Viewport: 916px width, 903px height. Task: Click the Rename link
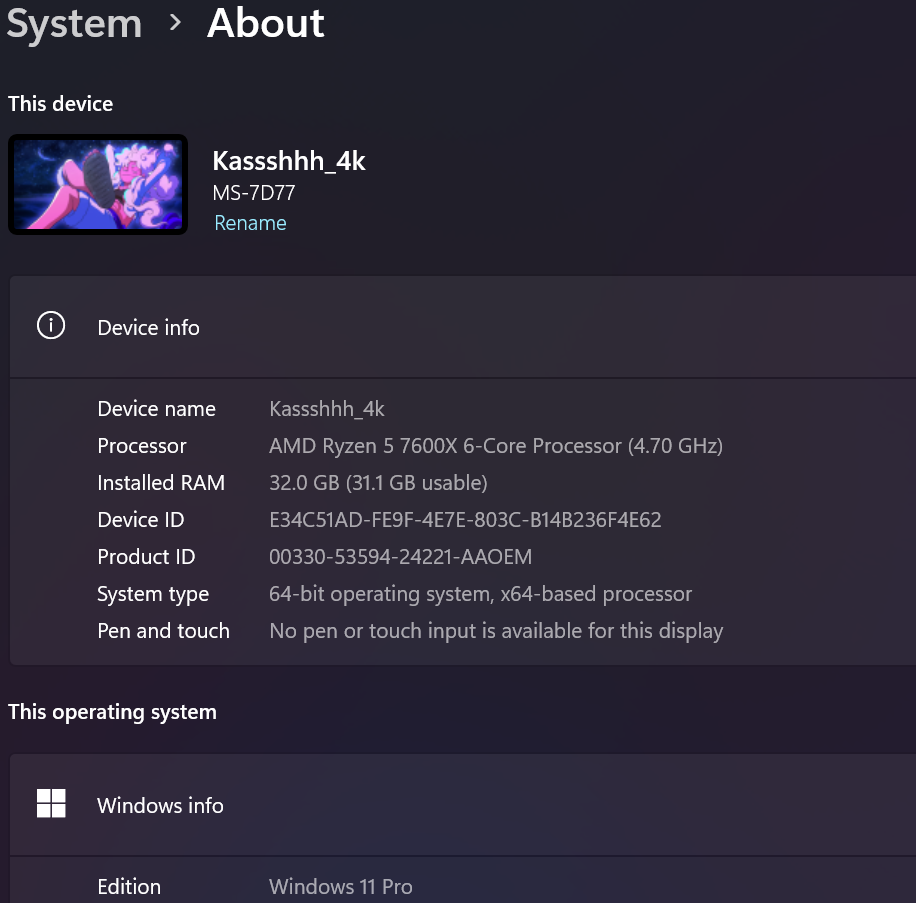[x=250, y=223]
